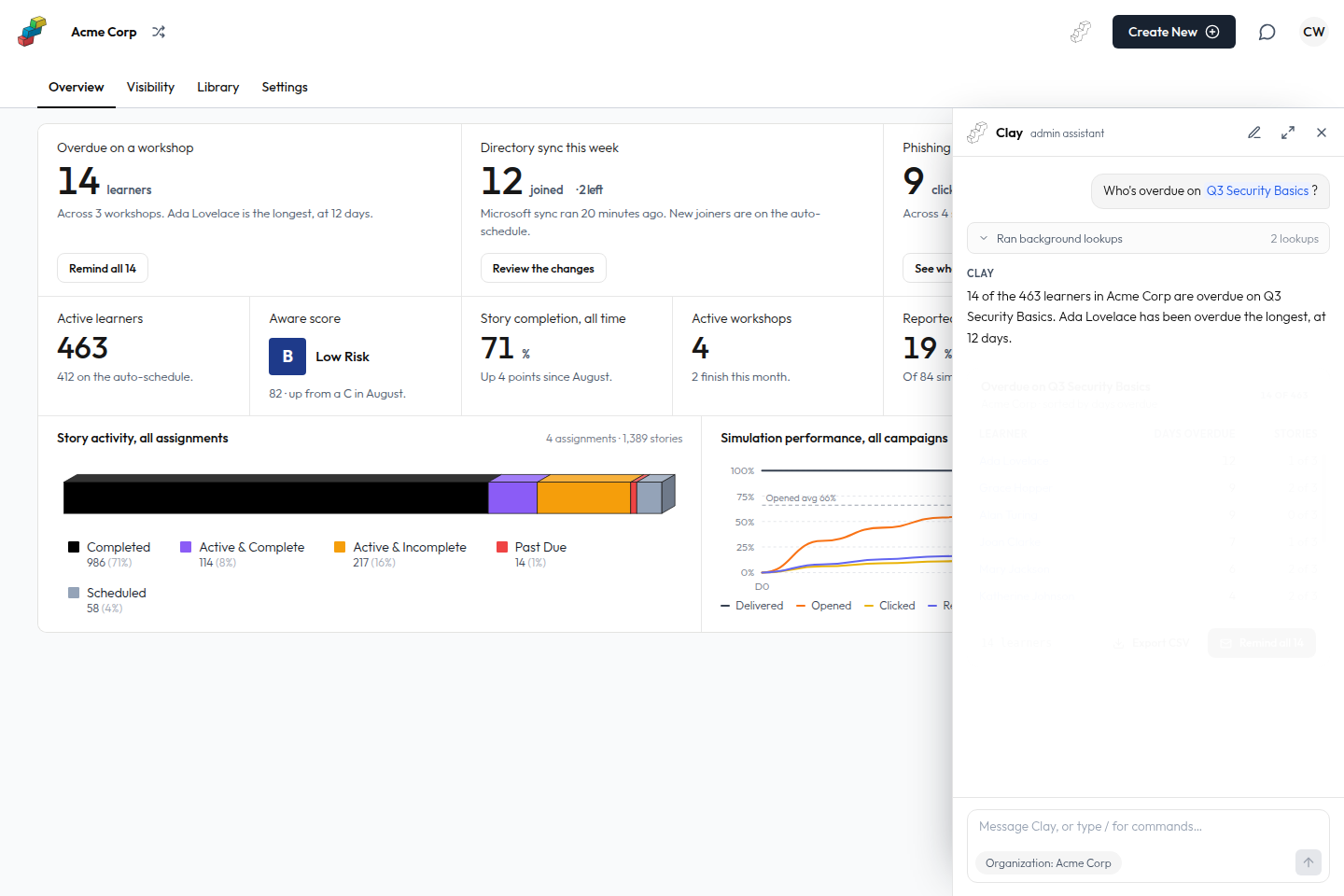The width and height of the screenshot is (1344, 896).
Task: Switch to the Overview tab
Action: point(77,87)
